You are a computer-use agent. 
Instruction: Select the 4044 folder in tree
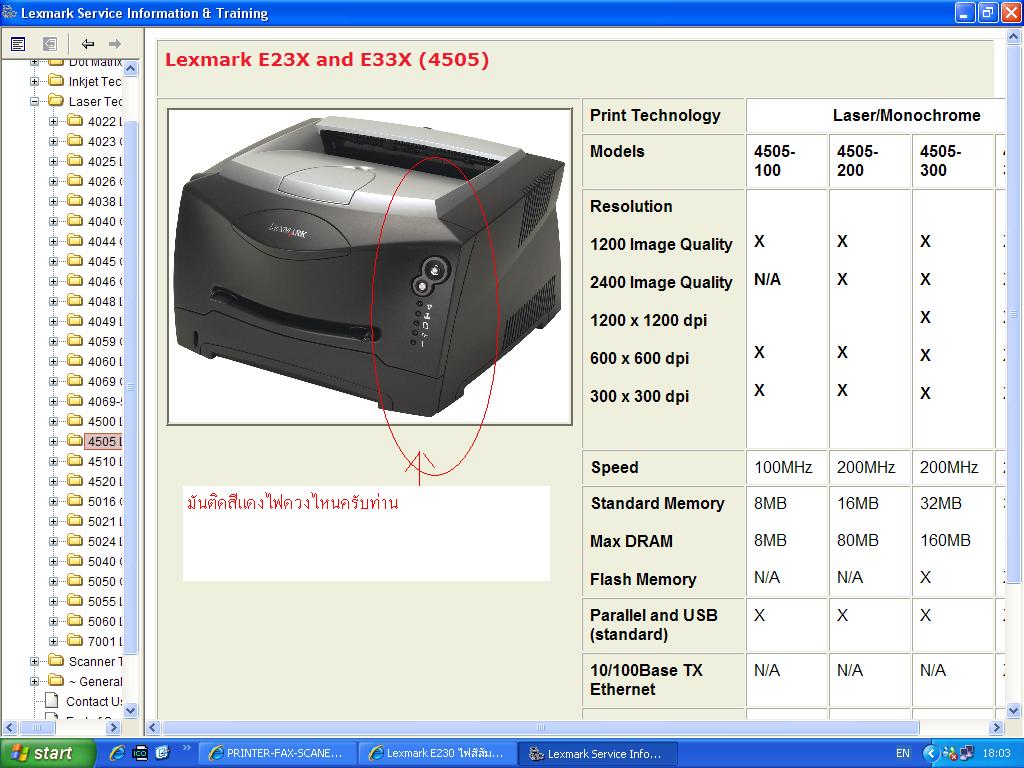click(95, 242)
